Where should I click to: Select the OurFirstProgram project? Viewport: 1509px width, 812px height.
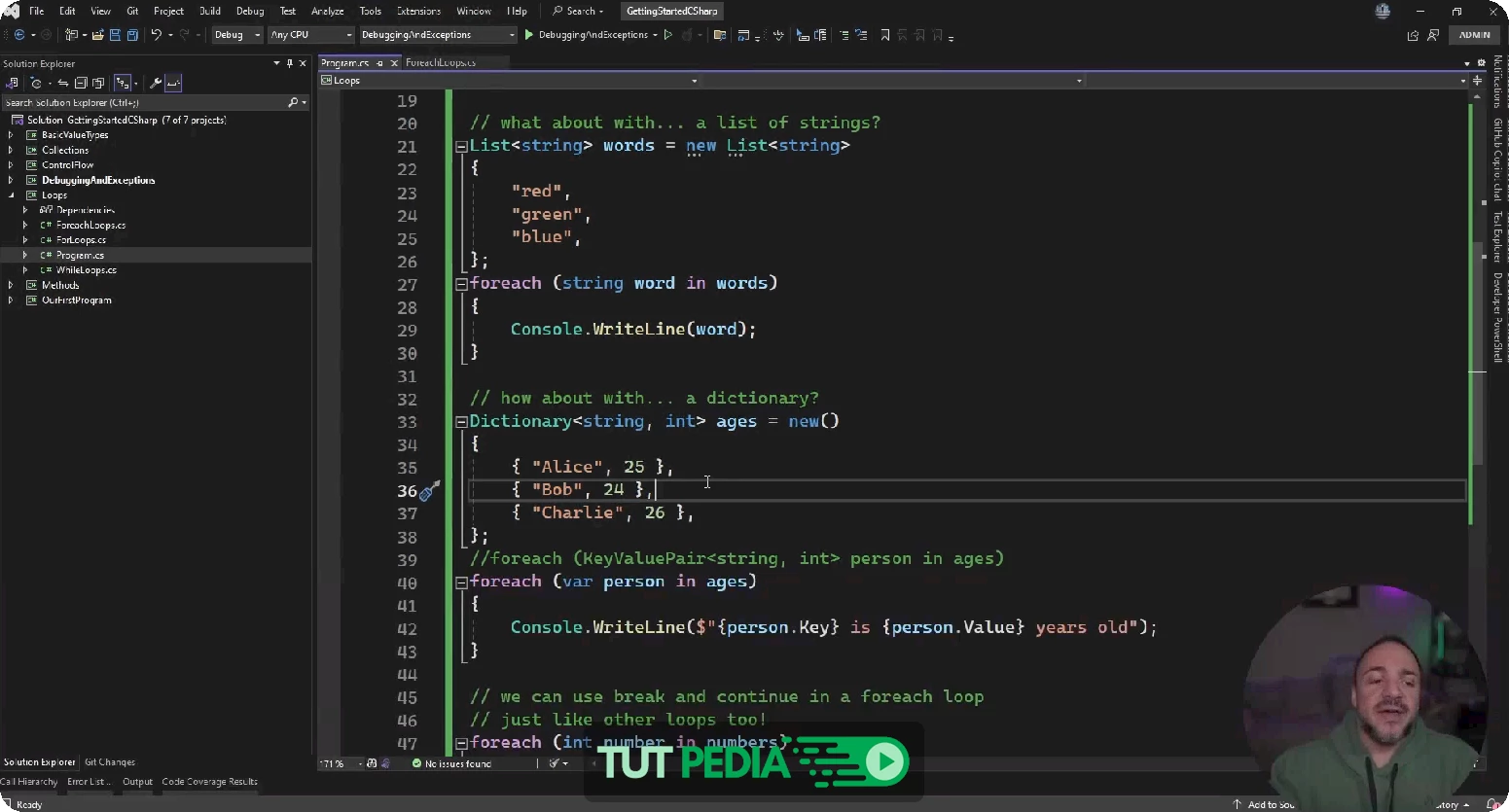[76, 300]
